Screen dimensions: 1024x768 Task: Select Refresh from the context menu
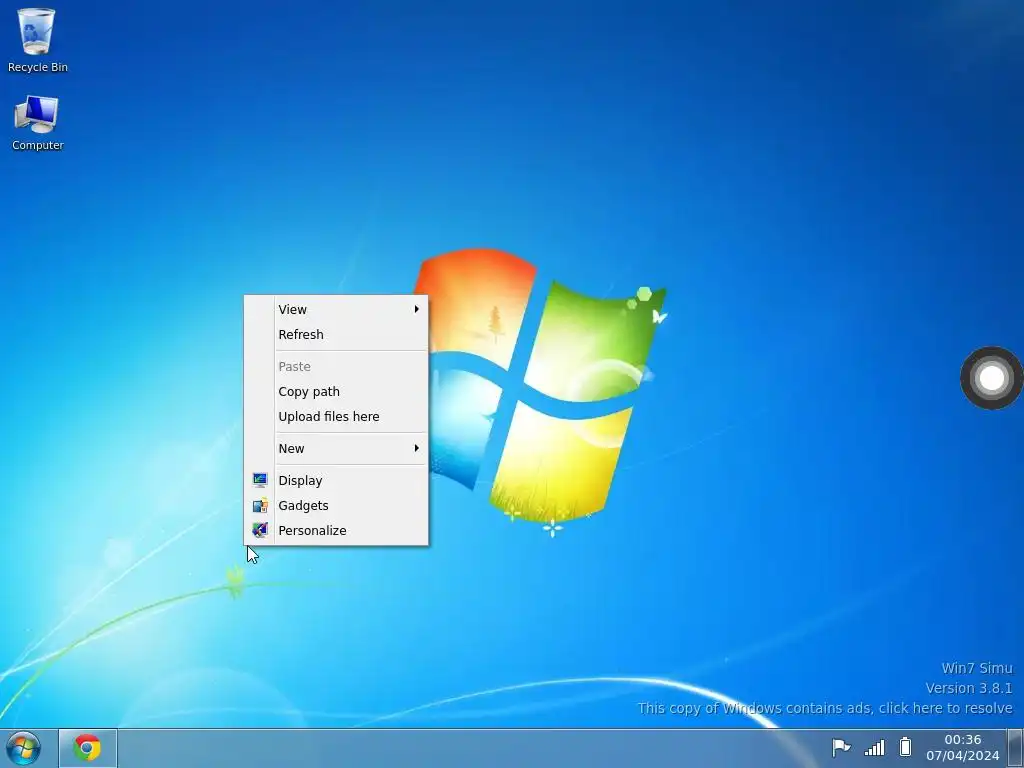coord(336,334)
